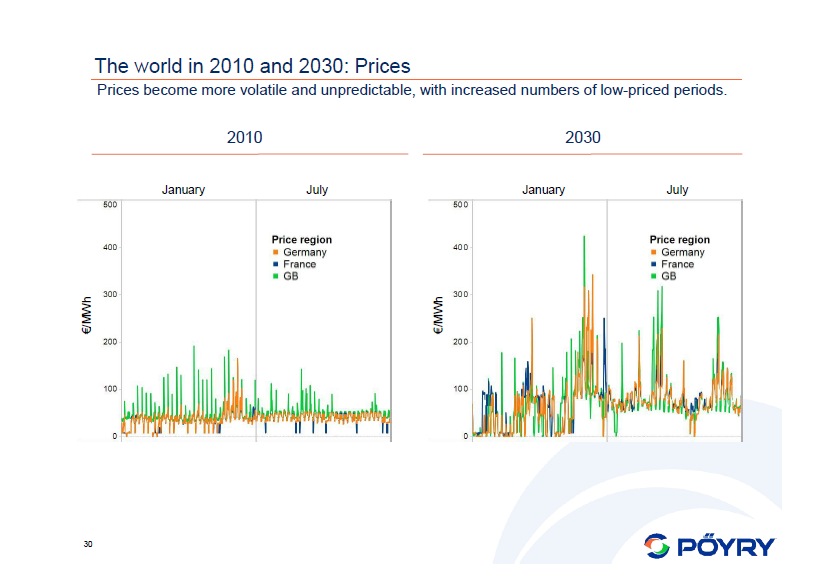832x583 pixels.
Task: Click the '0' y-axis label on the 2030 chart
Action: (x=465, y=436)
